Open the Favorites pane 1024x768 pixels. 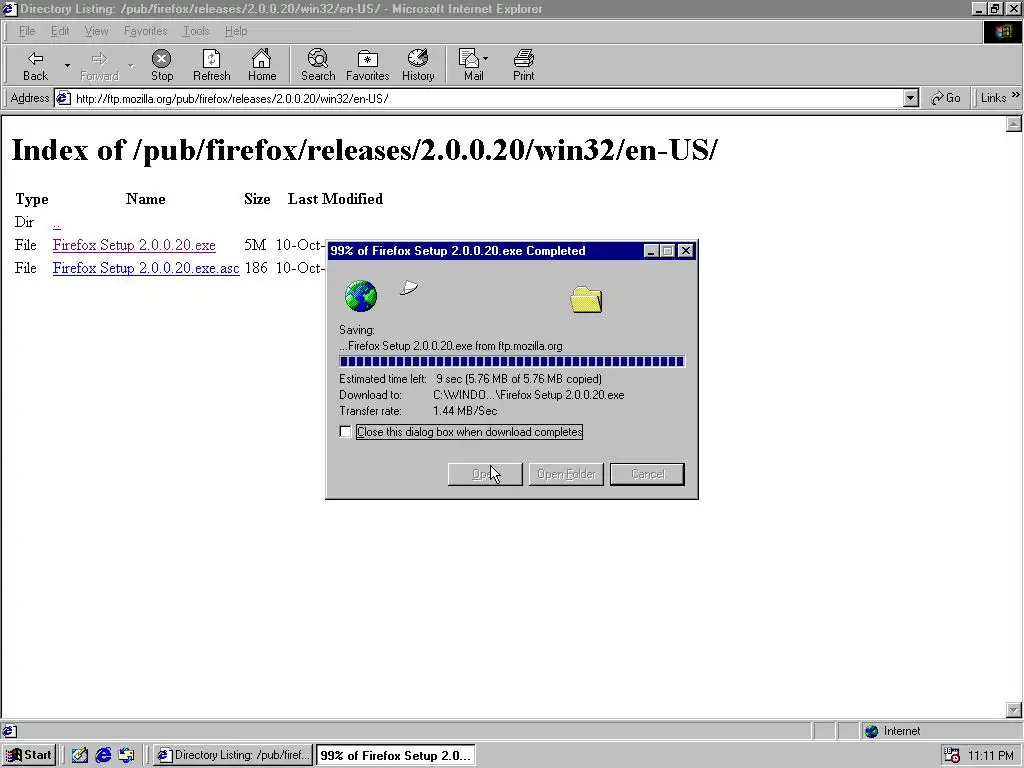pyautogui.click(x=368, y=65)
